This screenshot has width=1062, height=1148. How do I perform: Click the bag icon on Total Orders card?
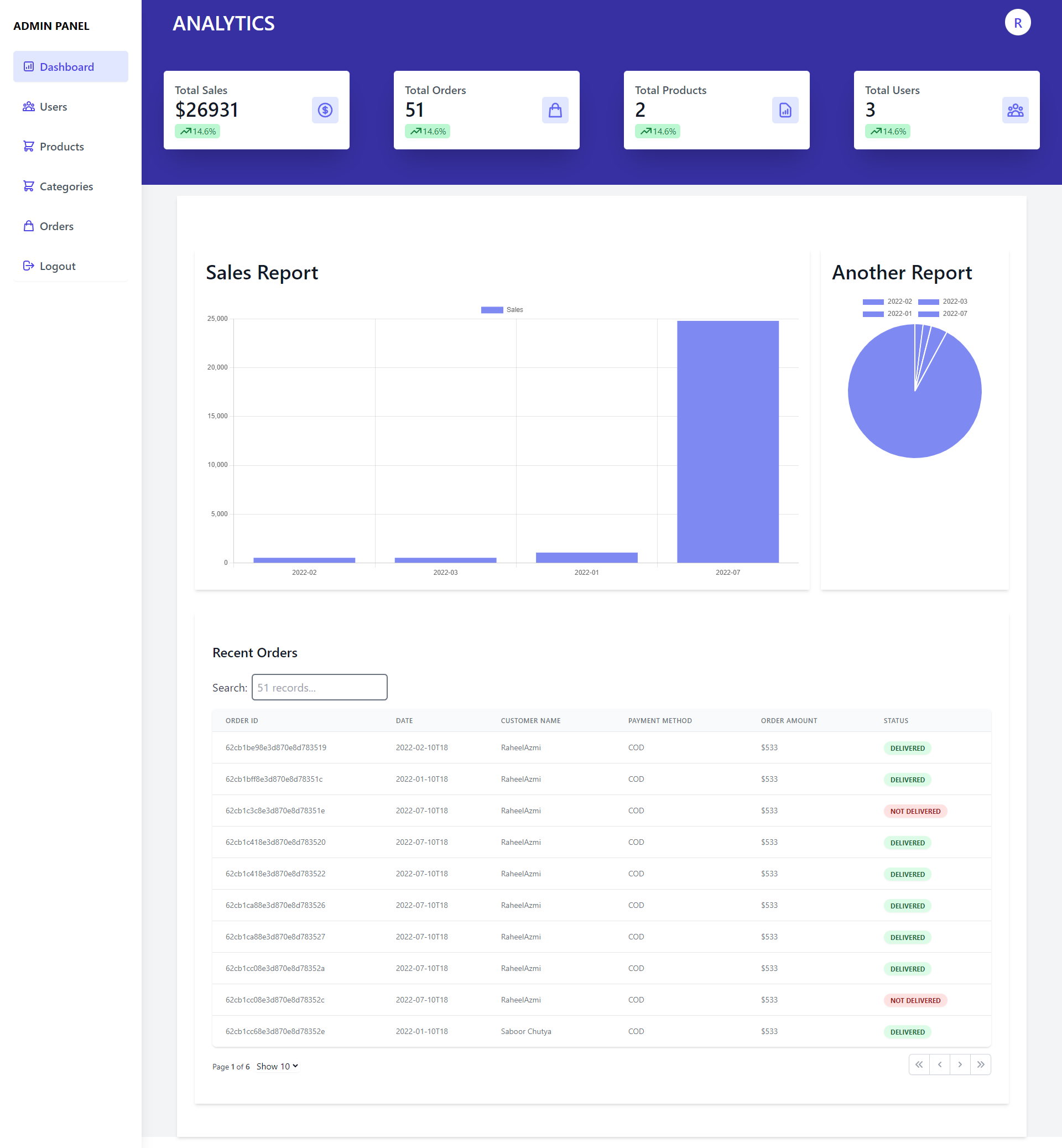(x=555, y=110)
